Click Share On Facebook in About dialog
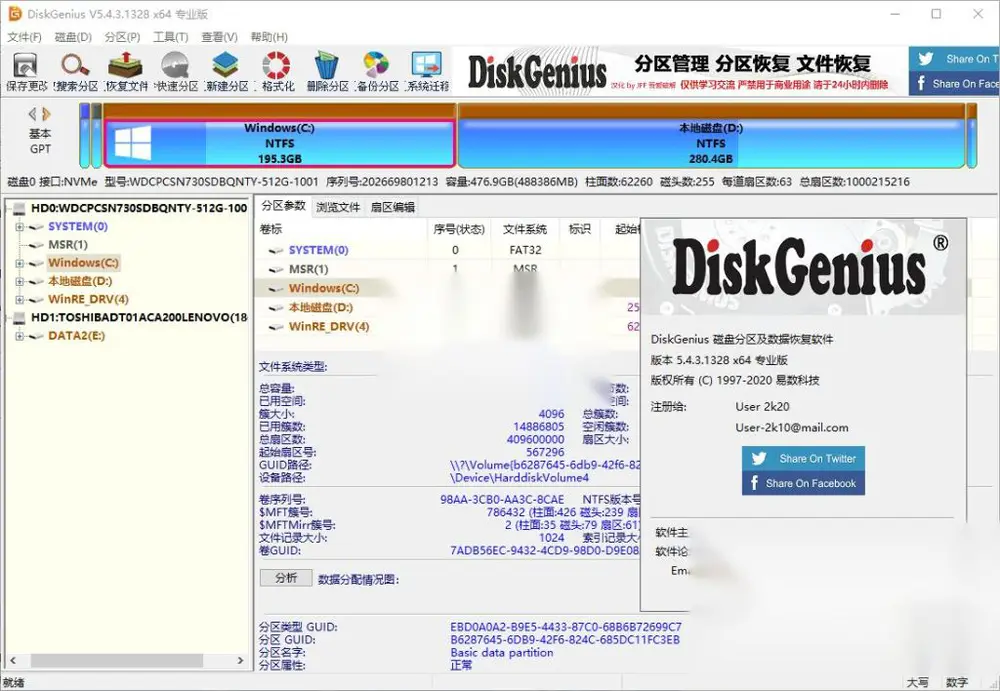 (804, 483)
